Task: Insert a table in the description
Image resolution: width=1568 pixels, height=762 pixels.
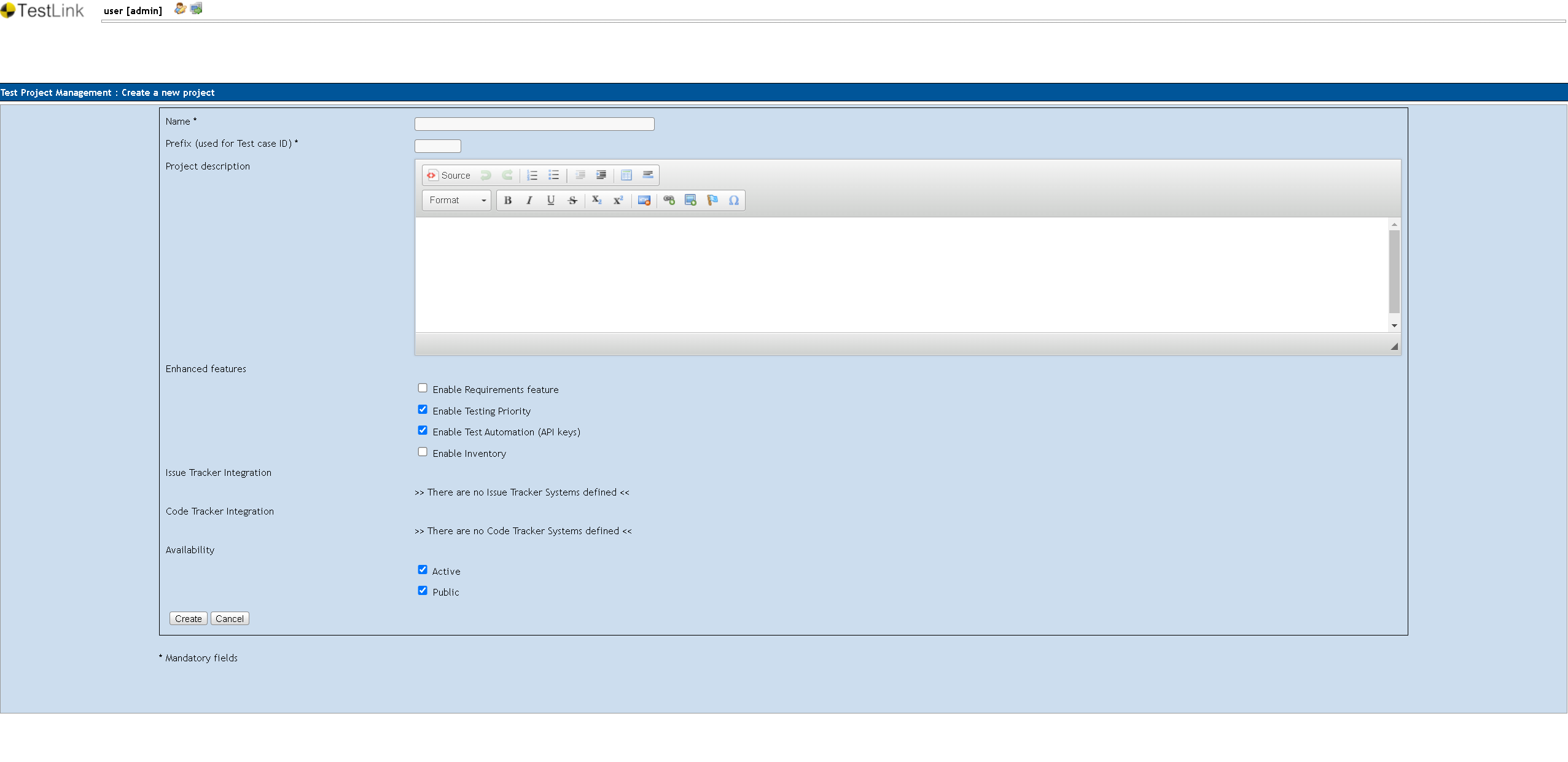Action: click(626, 176)
